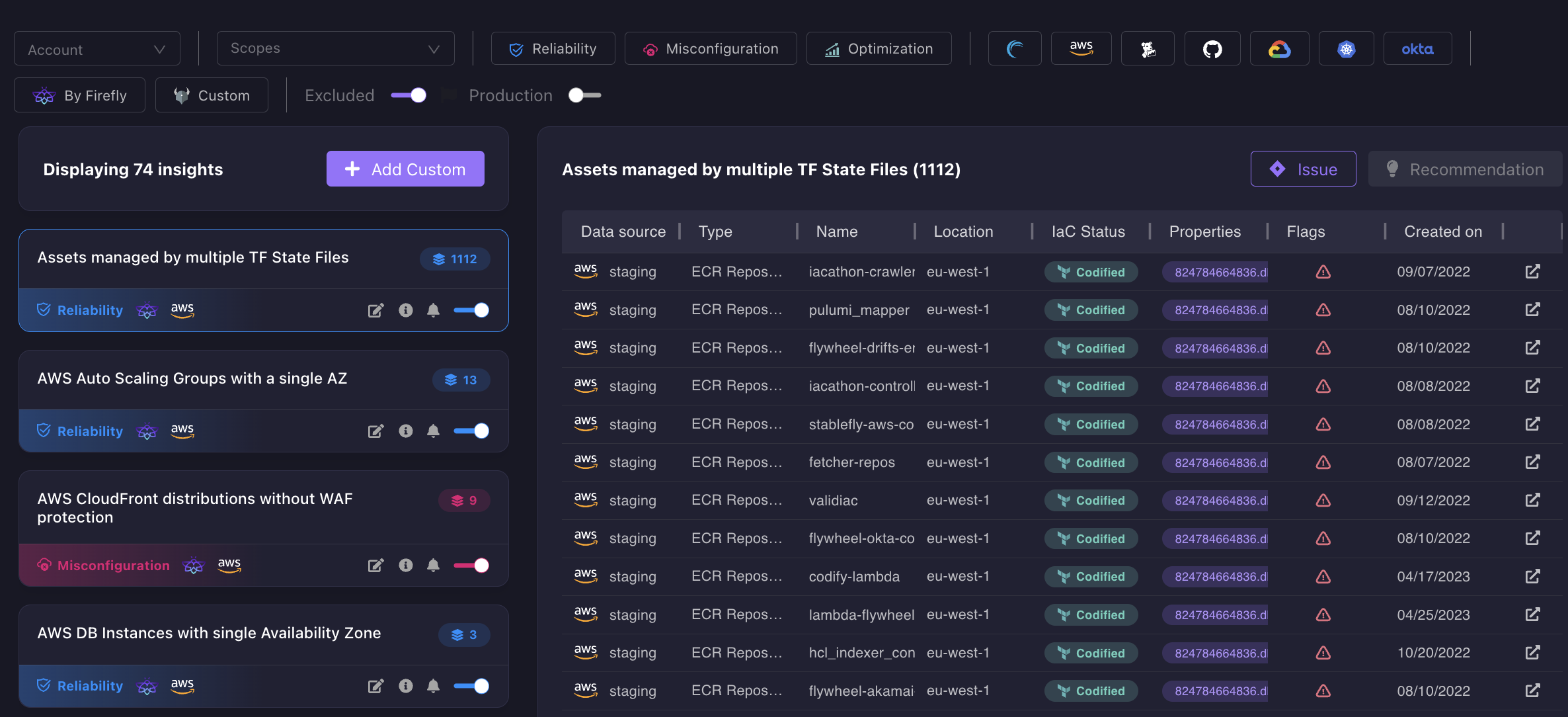Filter by the Kubernetes data source

[1346, 48]
